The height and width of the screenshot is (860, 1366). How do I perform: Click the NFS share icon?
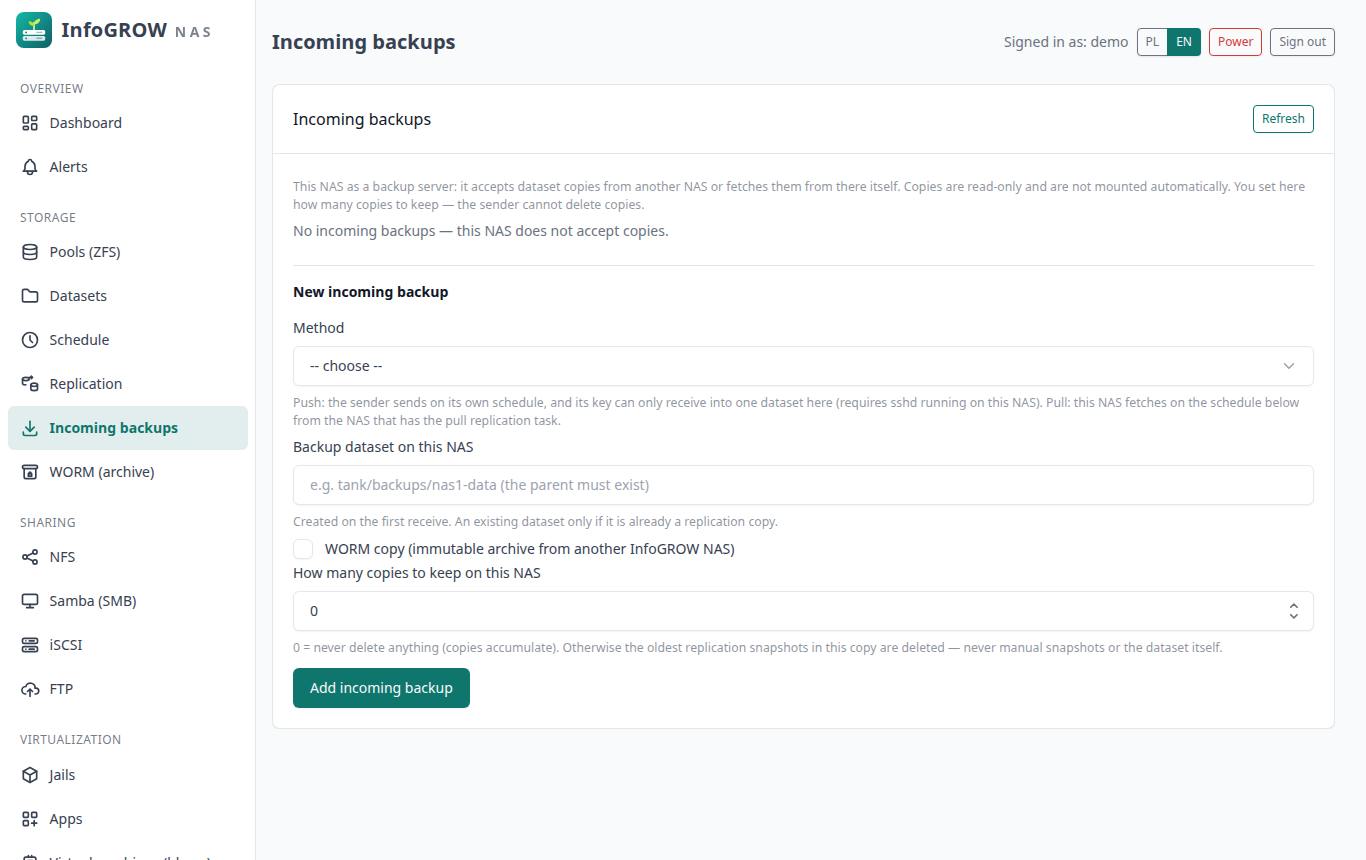point(30,557)
